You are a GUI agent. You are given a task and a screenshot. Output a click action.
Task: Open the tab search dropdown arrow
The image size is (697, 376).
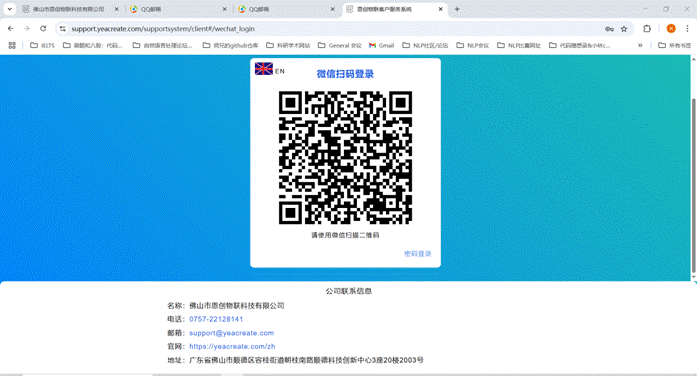(x=9, y=9)
